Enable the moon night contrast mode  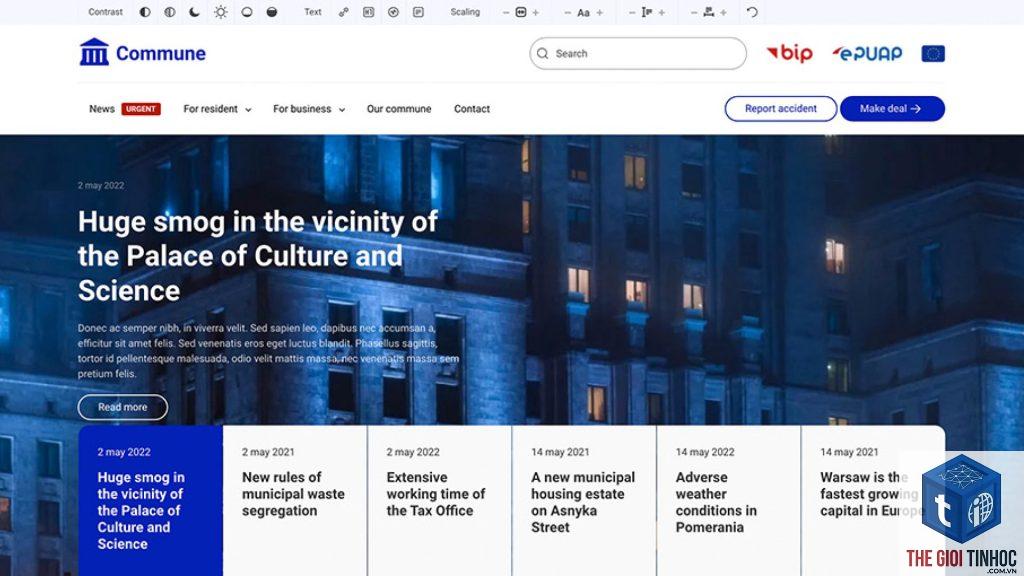point(195,12)
